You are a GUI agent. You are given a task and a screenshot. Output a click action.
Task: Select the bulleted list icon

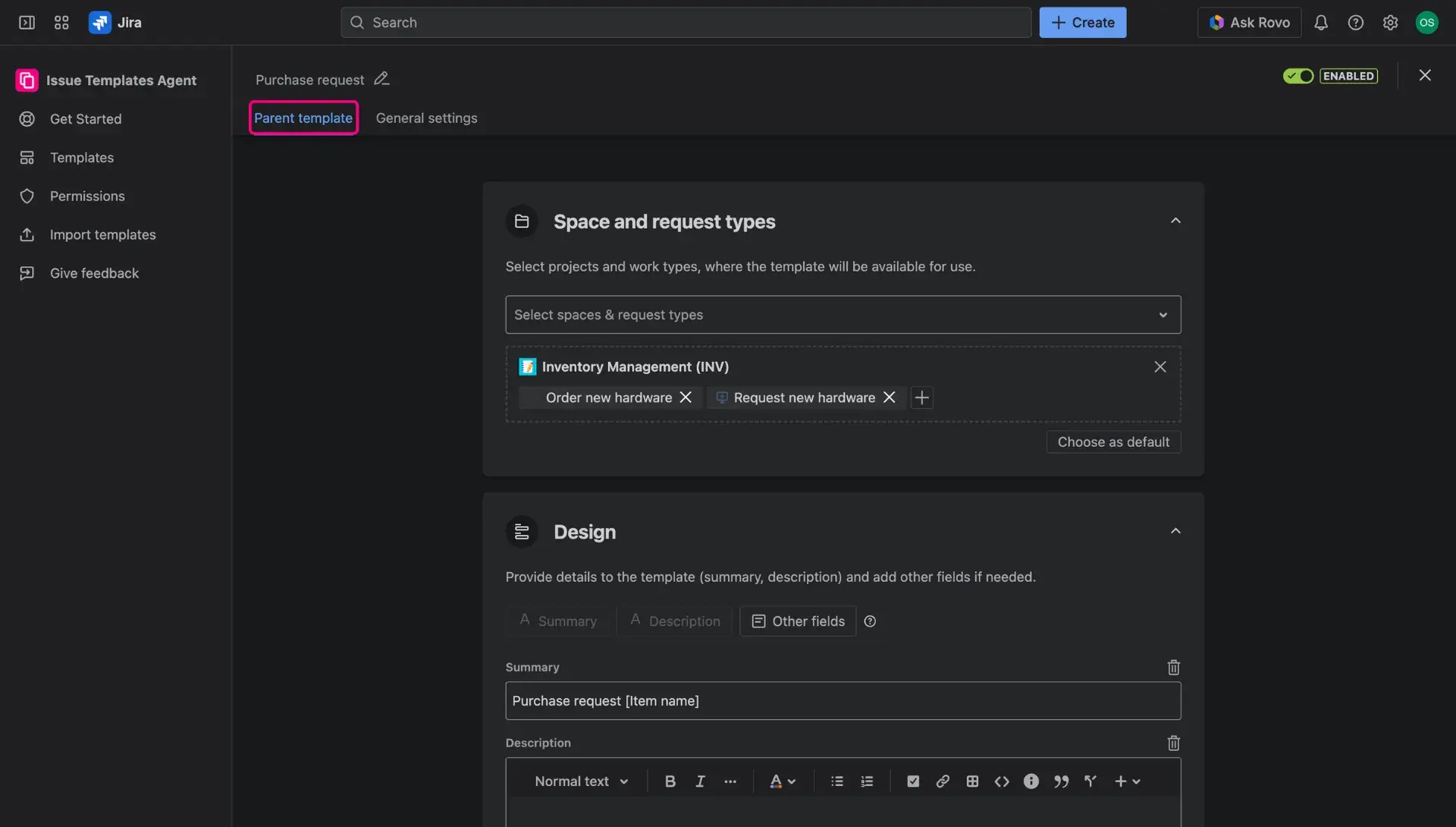pos(837,781)
